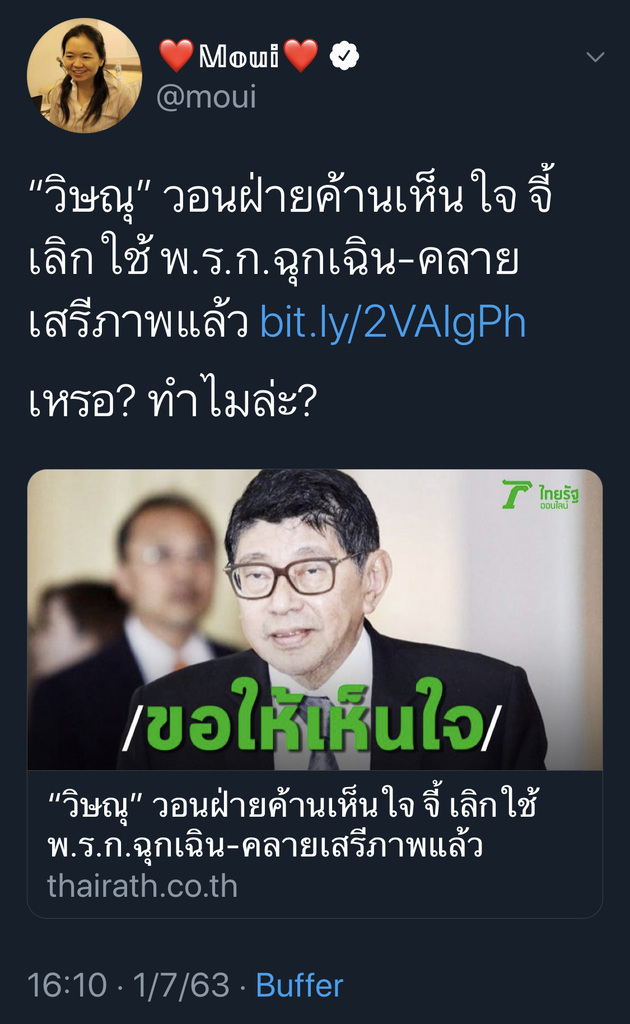Click the Moui display name
Viewport: 630px width, 1024px height.
239,56
